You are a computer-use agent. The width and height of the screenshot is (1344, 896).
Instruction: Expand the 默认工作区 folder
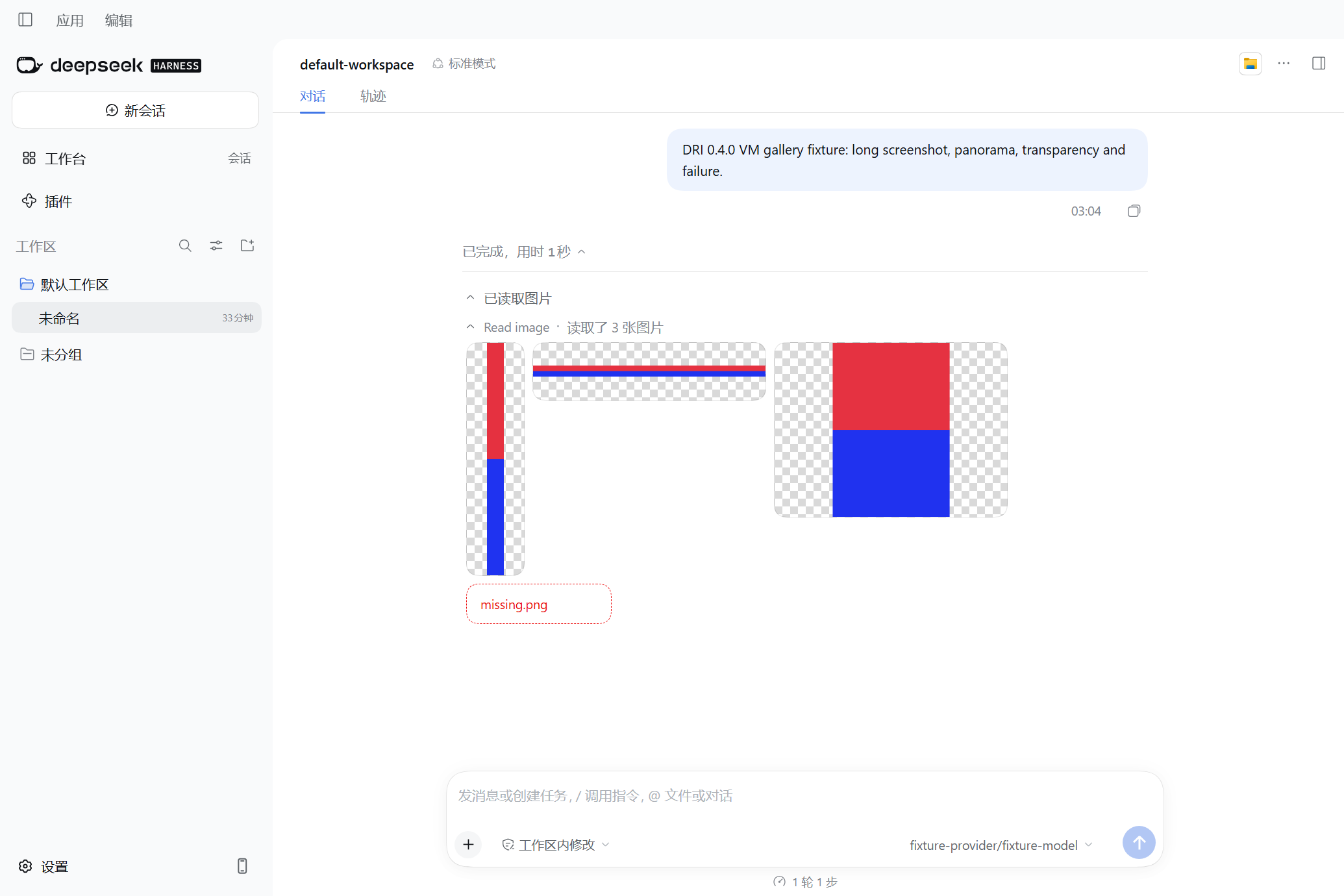pos(75,284)
